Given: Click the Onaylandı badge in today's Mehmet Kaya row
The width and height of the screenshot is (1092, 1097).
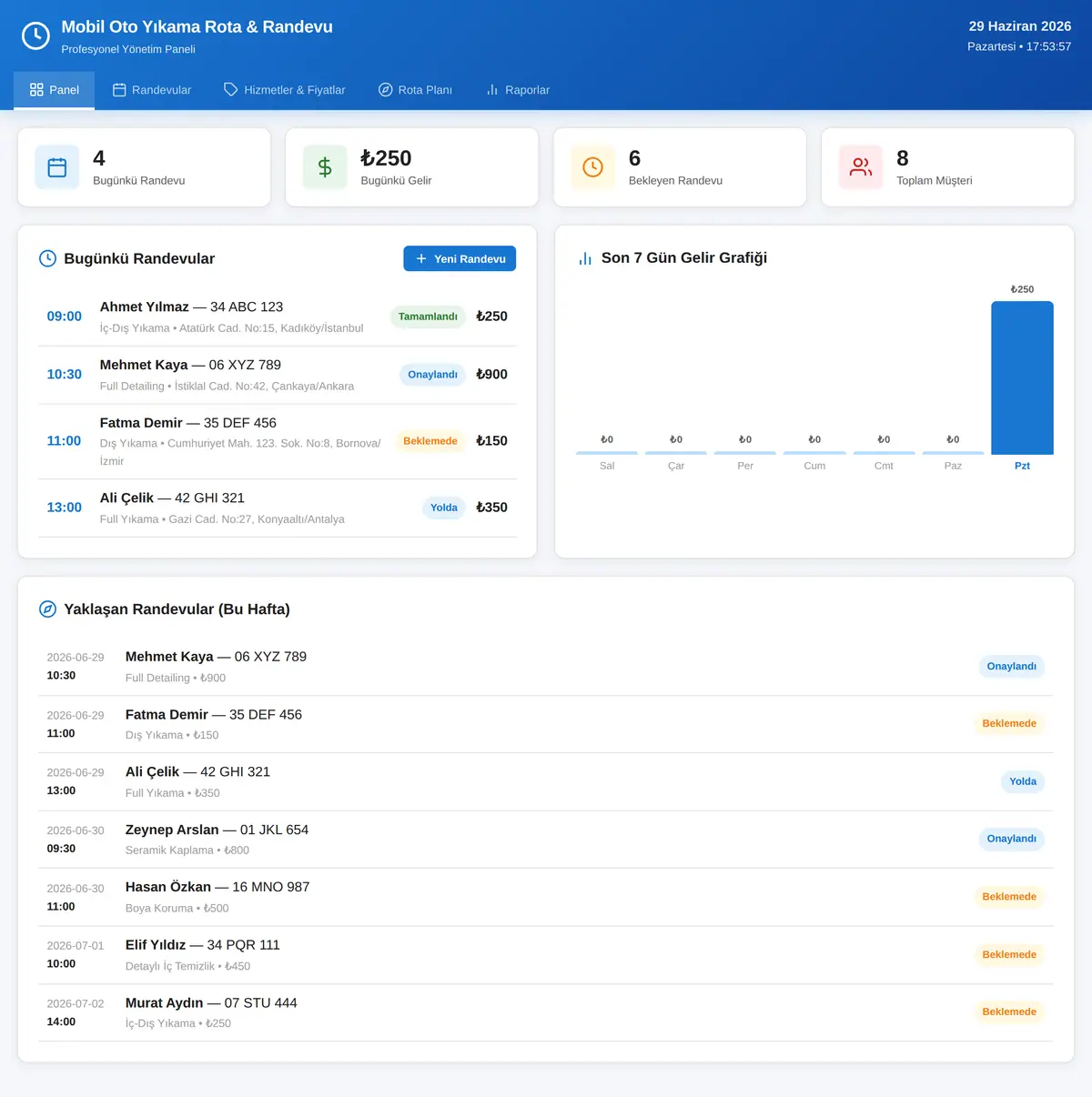Looking at the screenshot, I should 432,375.
